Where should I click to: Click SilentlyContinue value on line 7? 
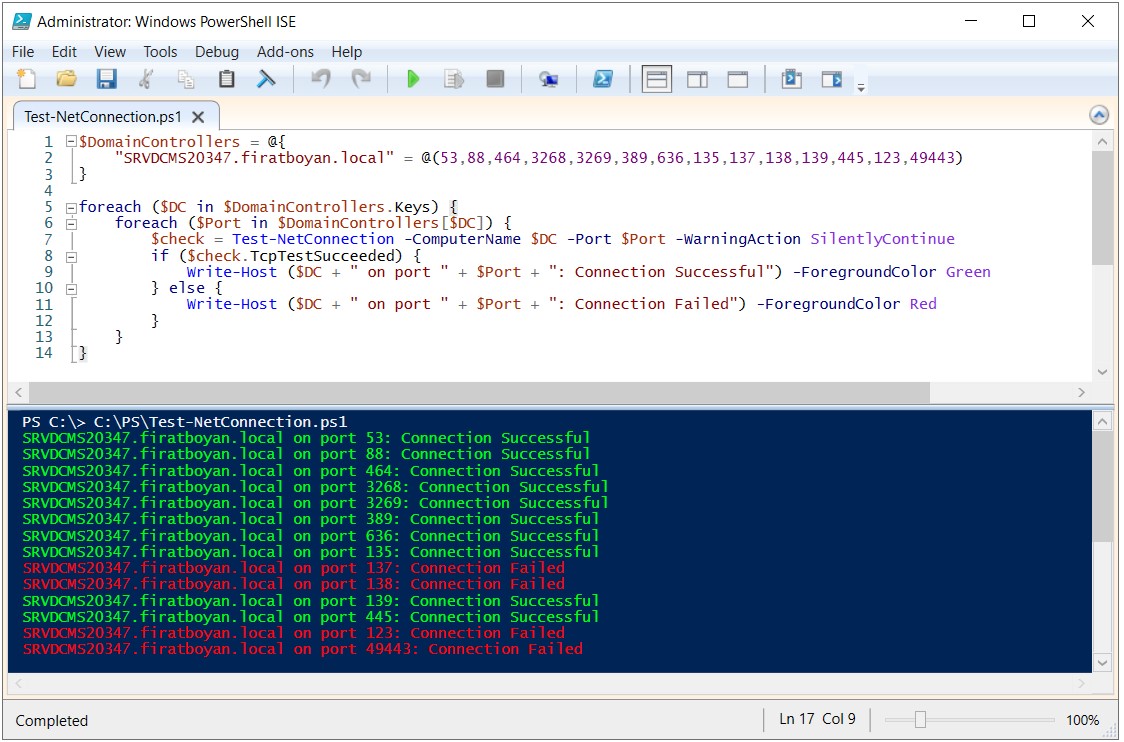882,239
